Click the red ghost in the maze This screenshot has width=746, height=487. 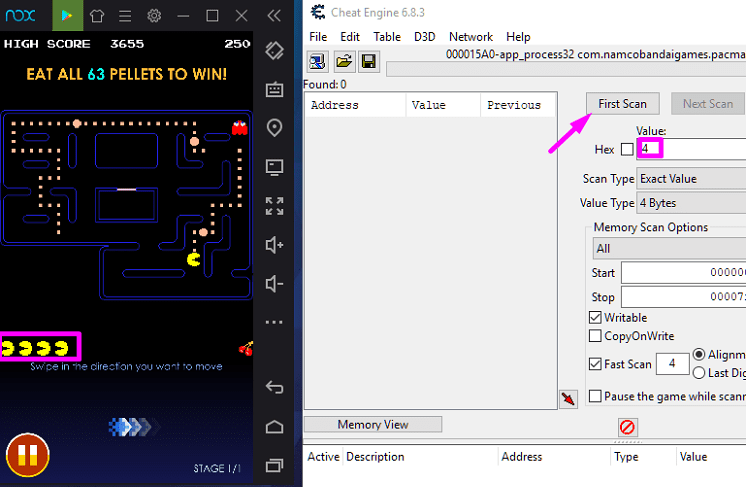239,128
